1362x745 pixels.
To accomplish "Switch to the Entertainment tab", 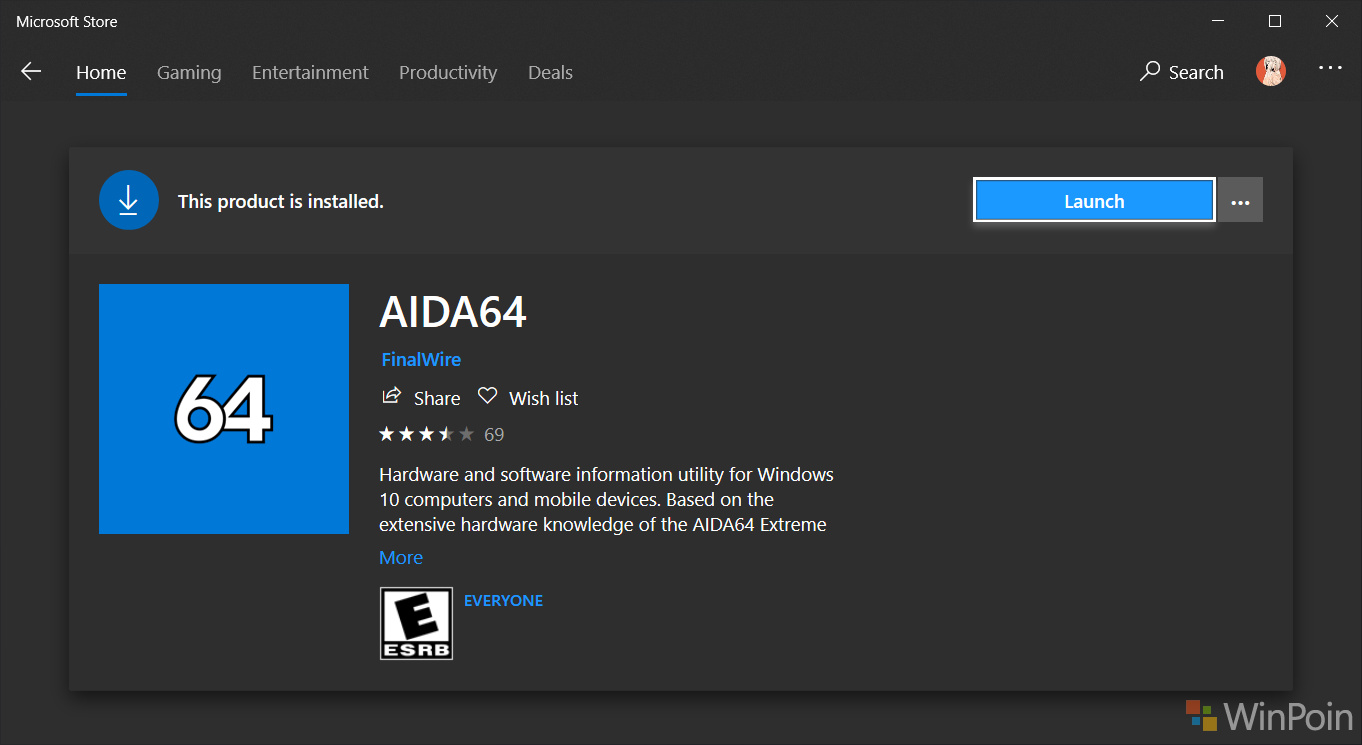I will tap(310, 72).
